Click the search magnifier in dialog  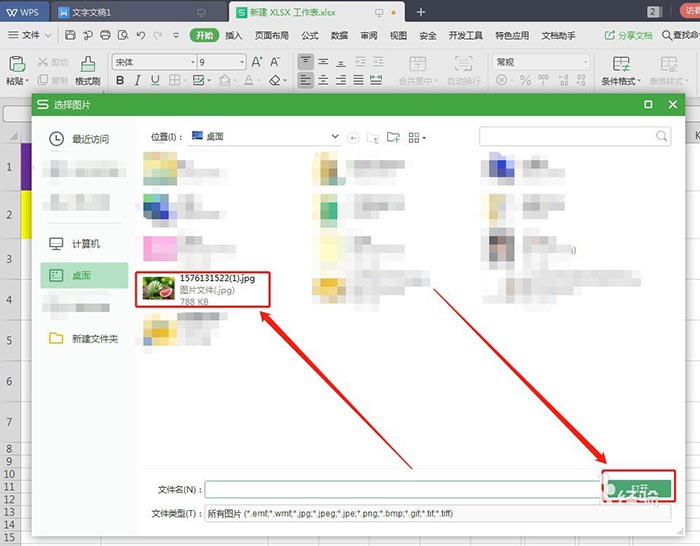tap(662, 136)
